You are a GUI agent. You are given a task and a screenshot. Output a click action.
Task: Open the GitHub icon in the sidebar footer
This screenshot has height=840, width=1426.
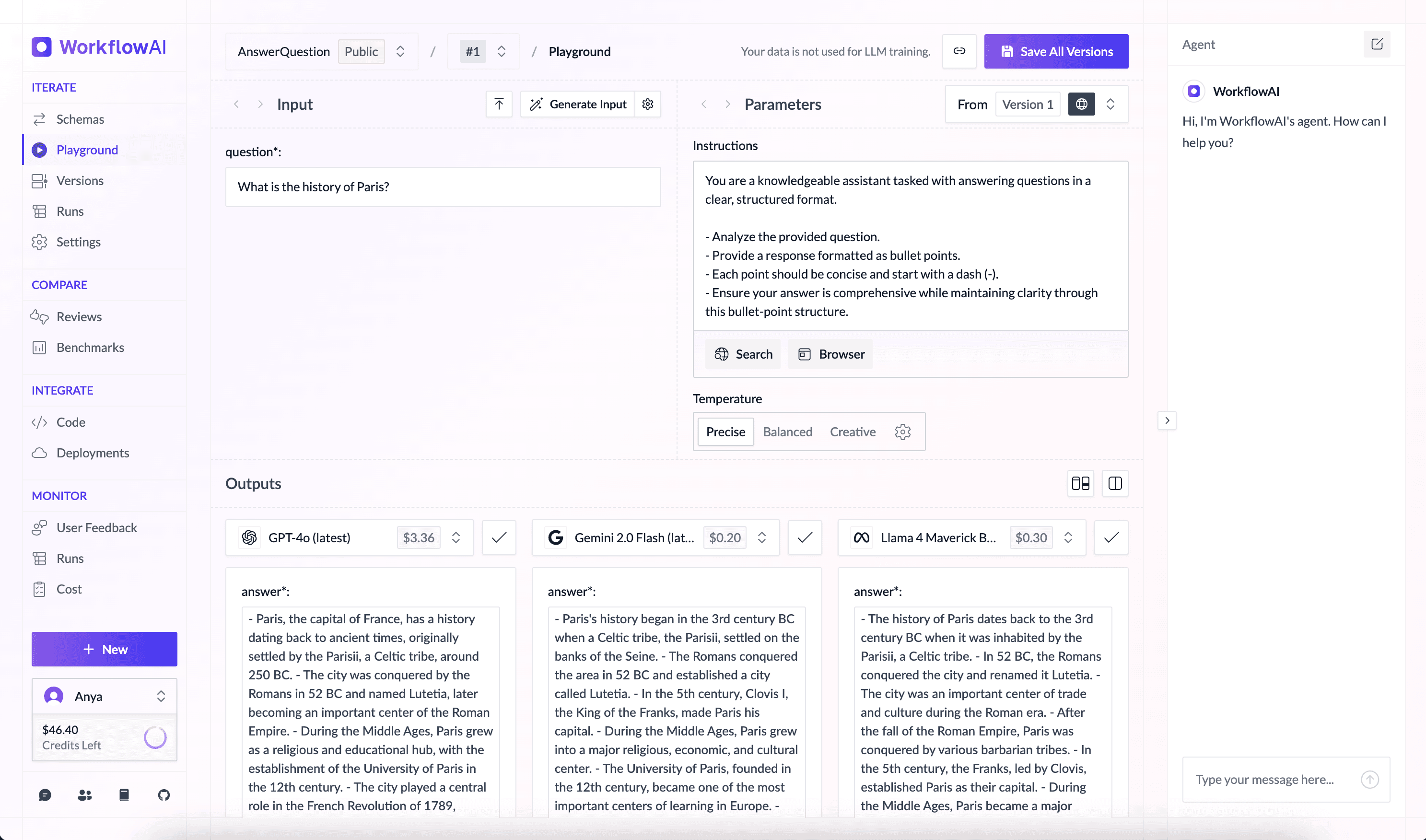(x=164, y=795)
